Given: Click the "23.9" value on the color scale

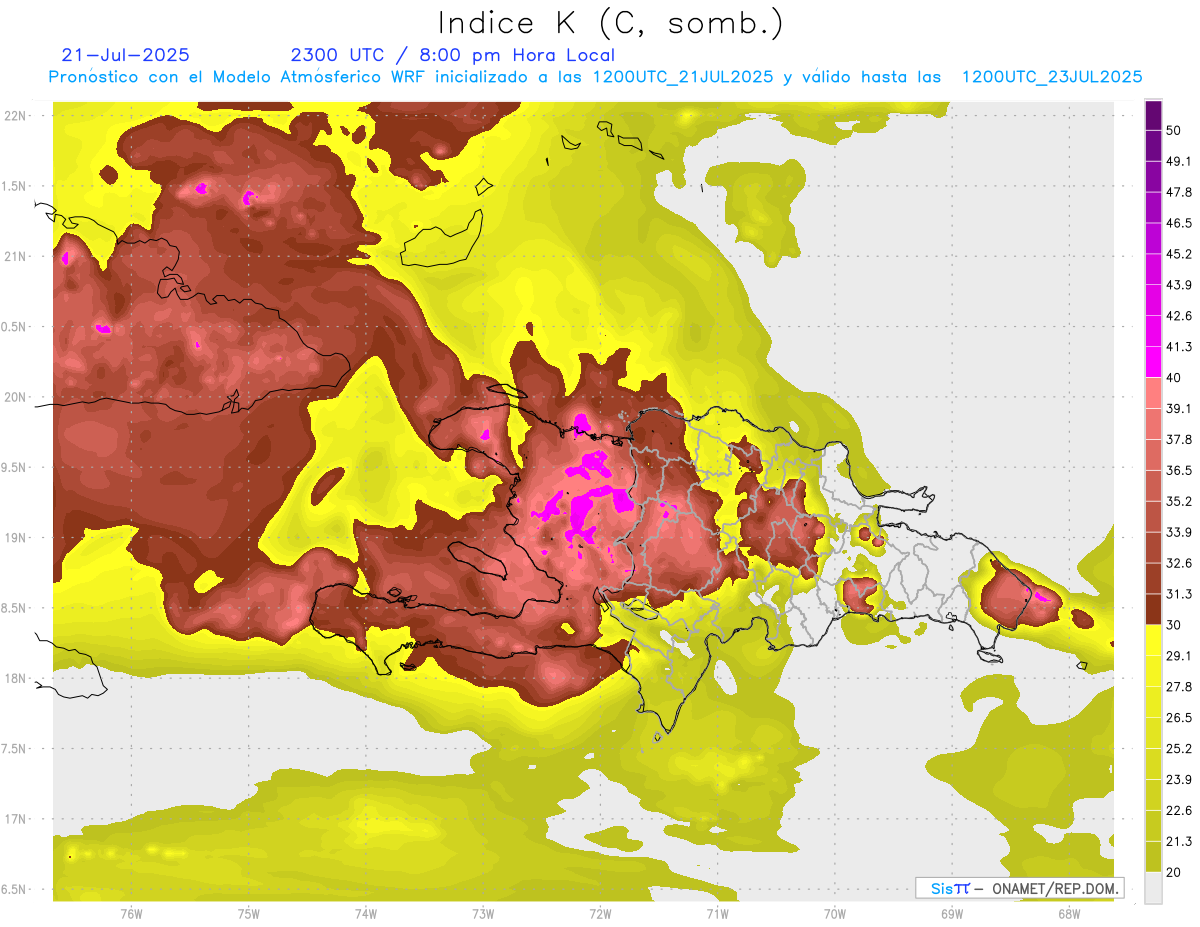Looking at the screenshot, I should click(x=1179, y=779).
